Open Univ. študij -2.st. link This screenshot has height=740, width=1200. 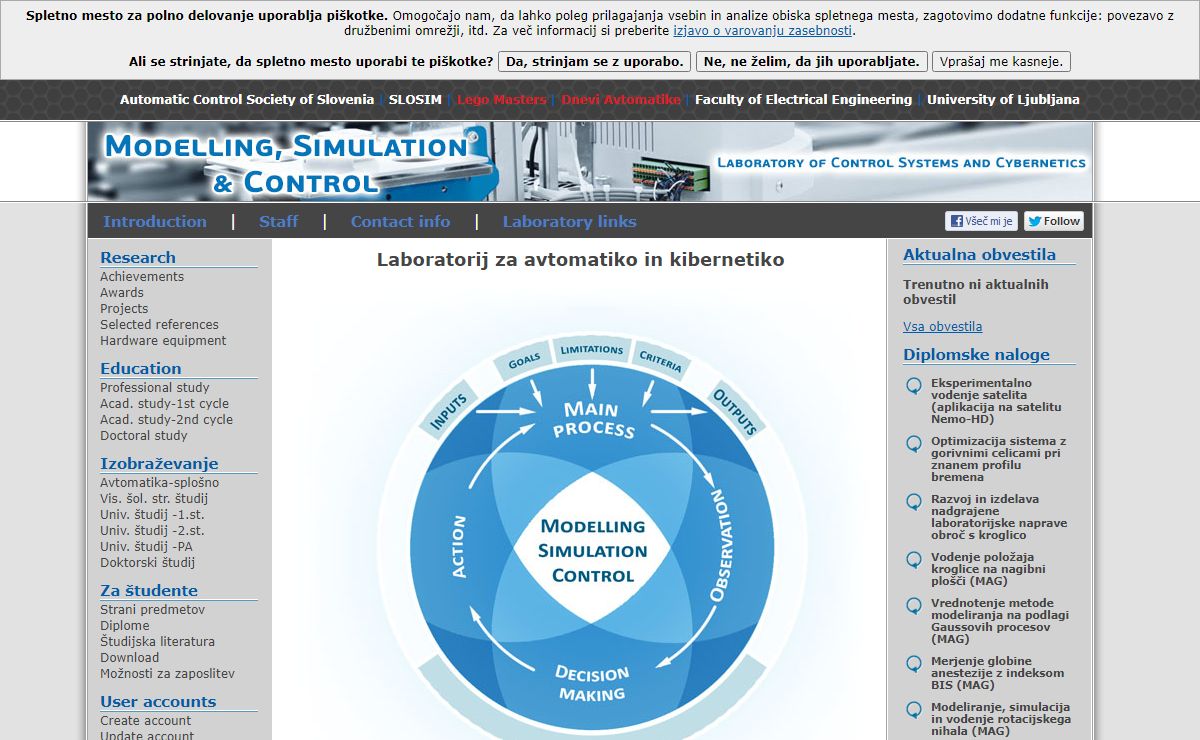coord(152,530)
